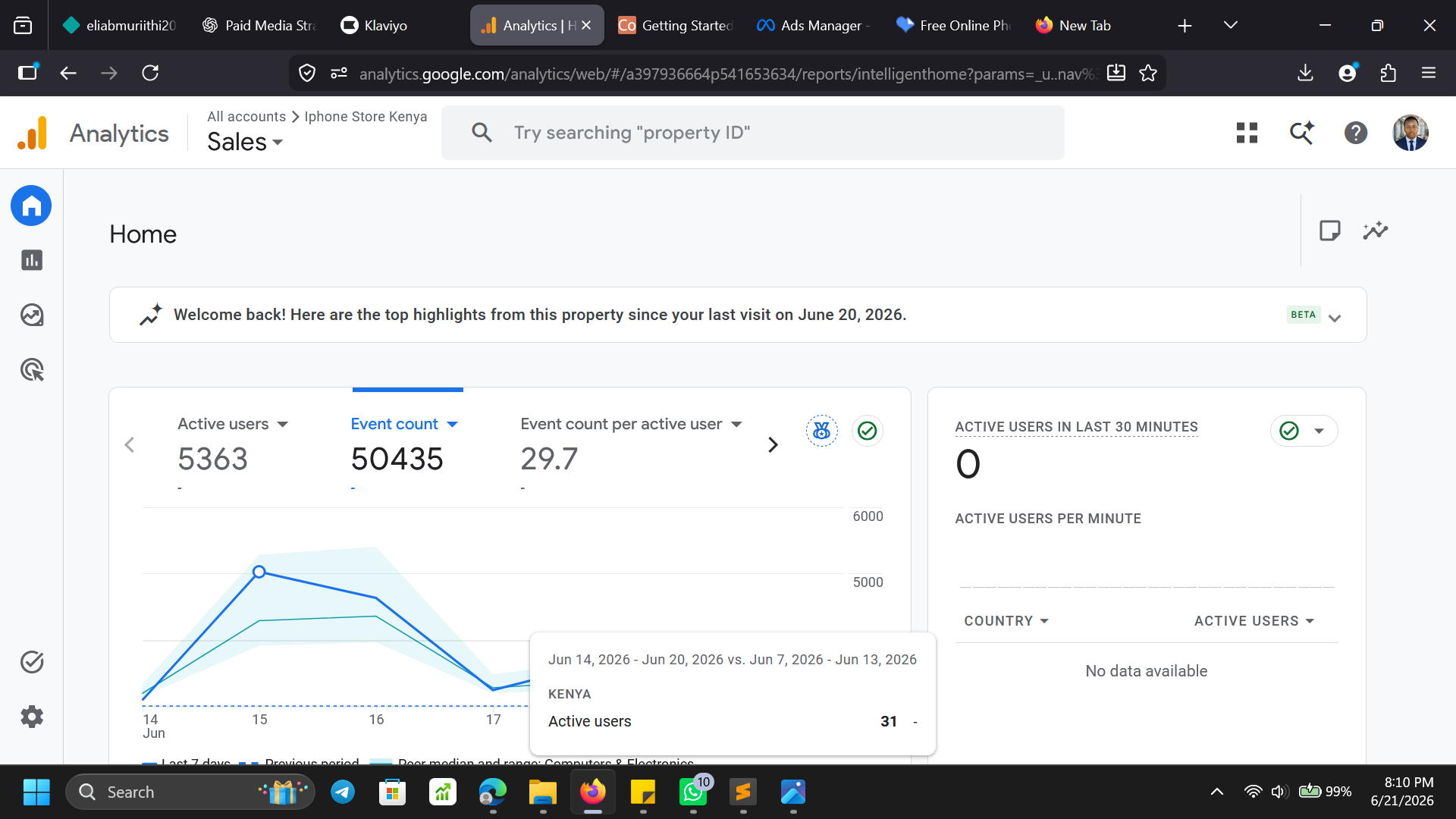1456x819 pixels.
Task: Switch to the eliabmuriithi20 tab
Action: click(119, 25)
